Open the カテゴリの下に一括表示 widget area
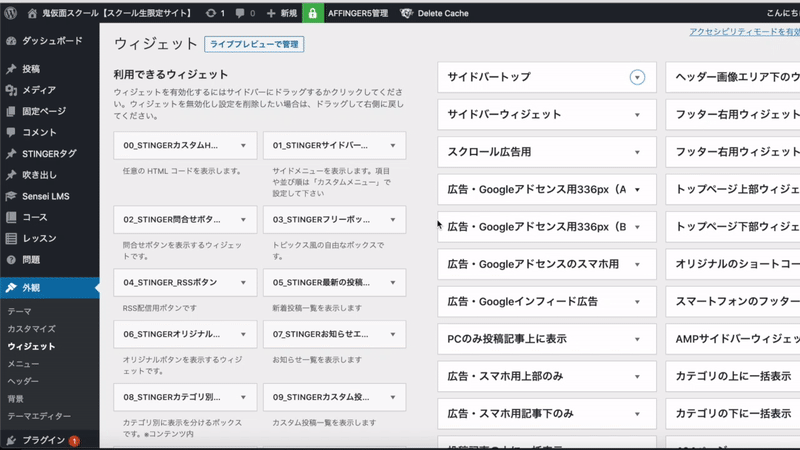Screen dimensions: 800x450 (x=733, y=414)
